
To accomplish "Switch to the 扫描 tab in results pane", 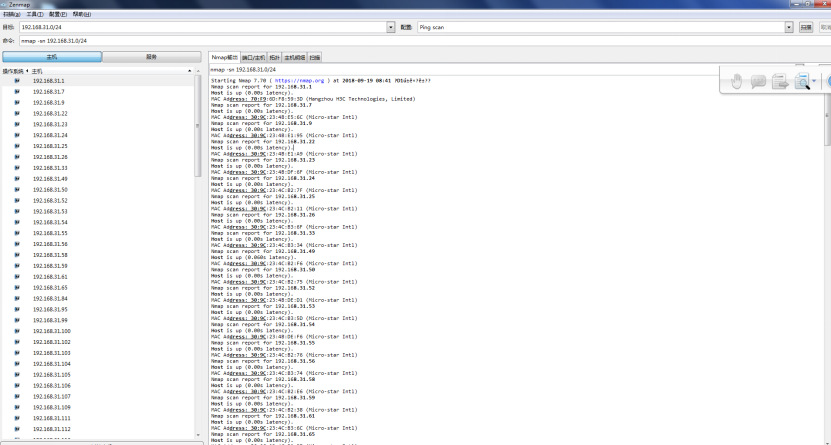I will coord(315,57).
